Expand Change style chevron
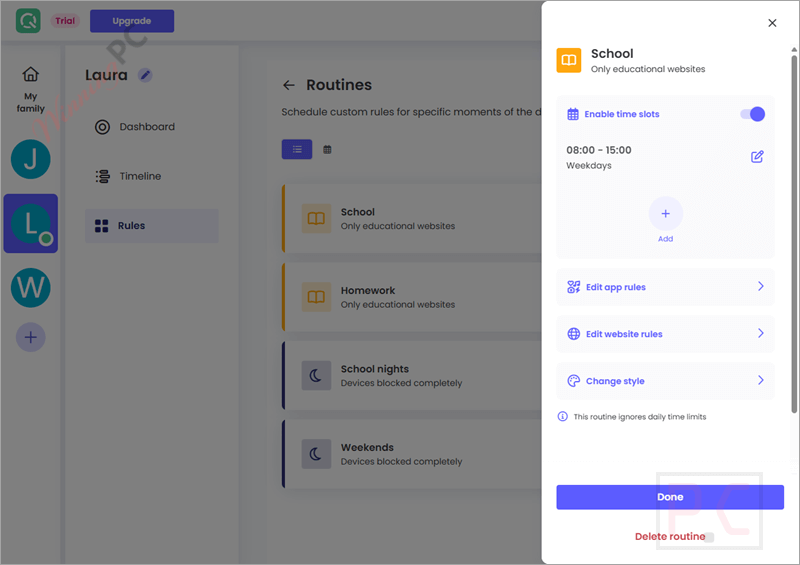The width and height of the screenshot is (800, 565). [761, 380]
